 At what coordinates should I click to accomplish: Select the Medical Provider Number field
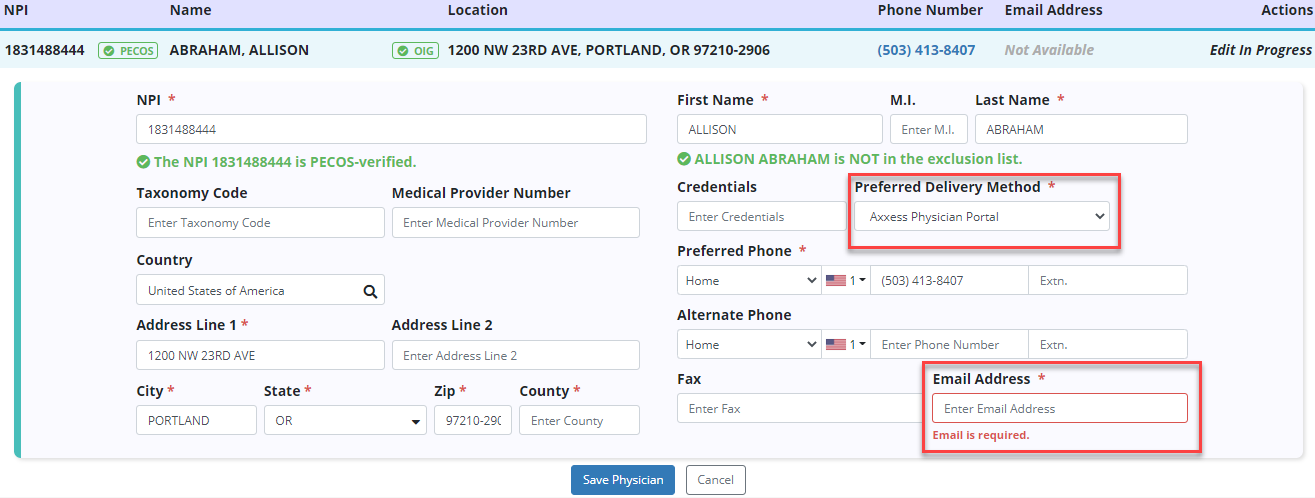pos(515,223)
